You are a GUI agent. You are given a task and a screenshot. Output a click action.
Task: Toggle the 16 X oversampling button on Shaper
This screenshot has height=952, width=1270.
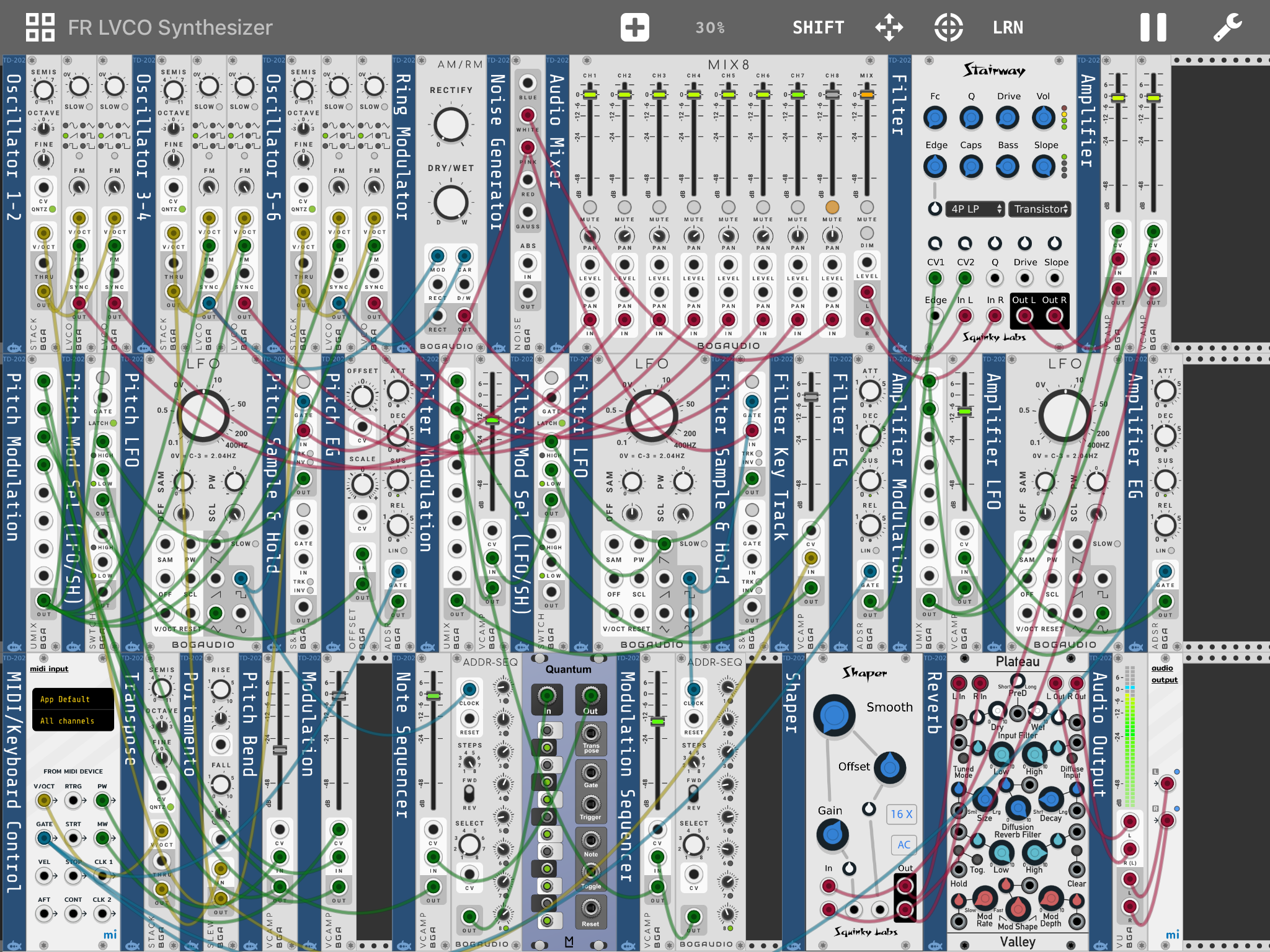click(x=901, y=814)
